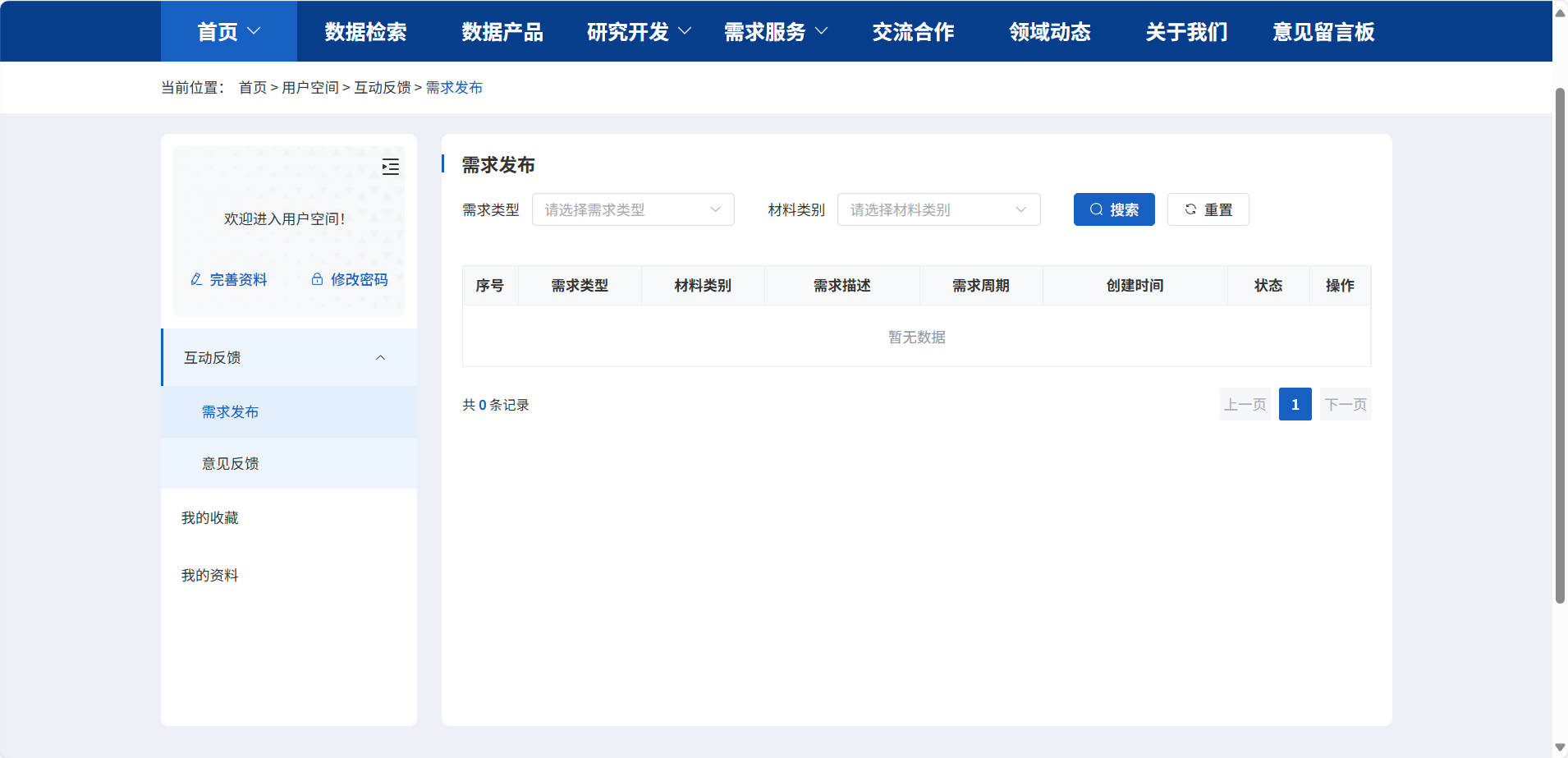
Task: Select the pencil icon beside 完善资料
Action: pyautogui.click(x=195, y=279)
